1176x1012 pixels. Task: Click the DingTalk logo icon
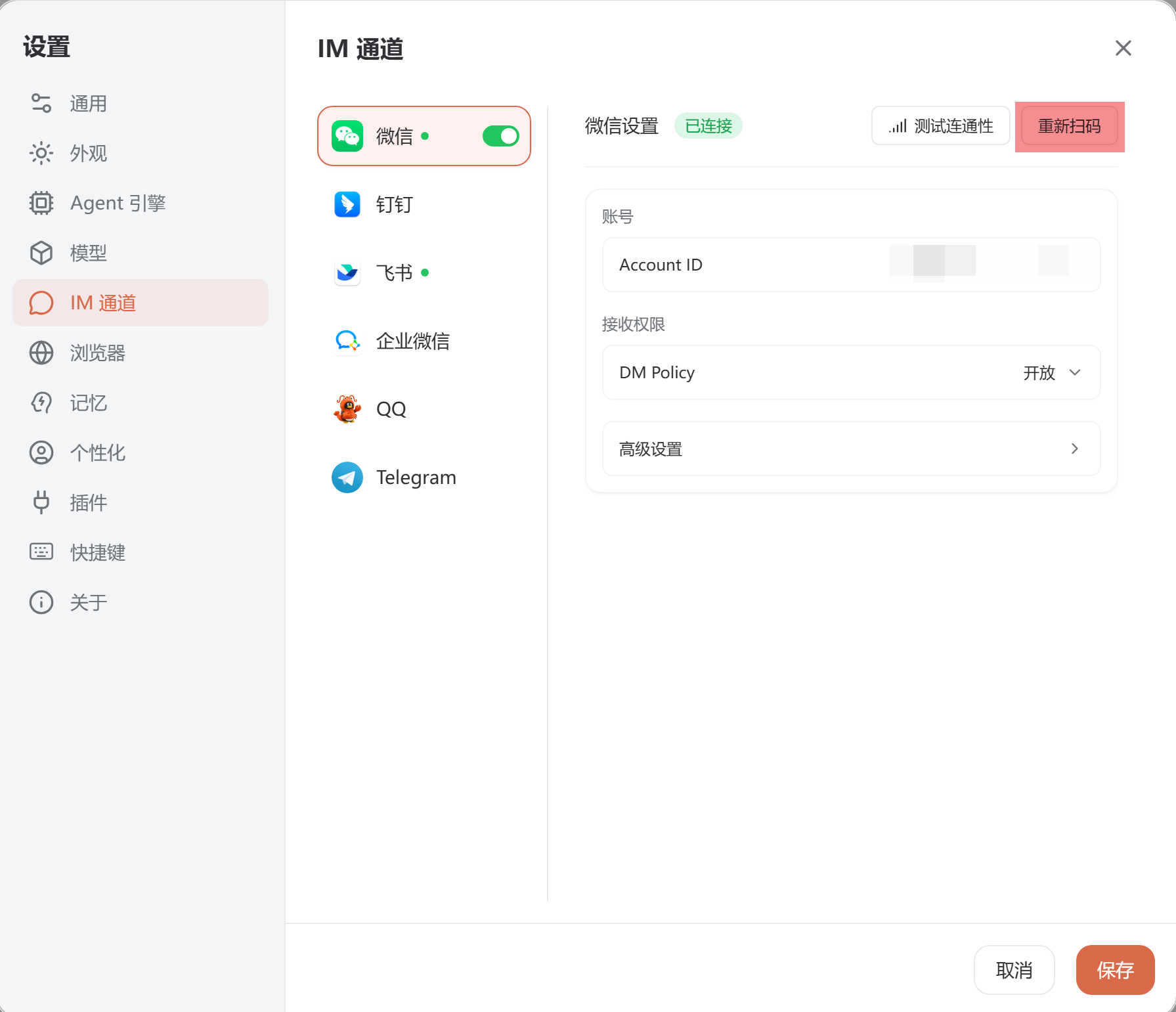[347, 204]
